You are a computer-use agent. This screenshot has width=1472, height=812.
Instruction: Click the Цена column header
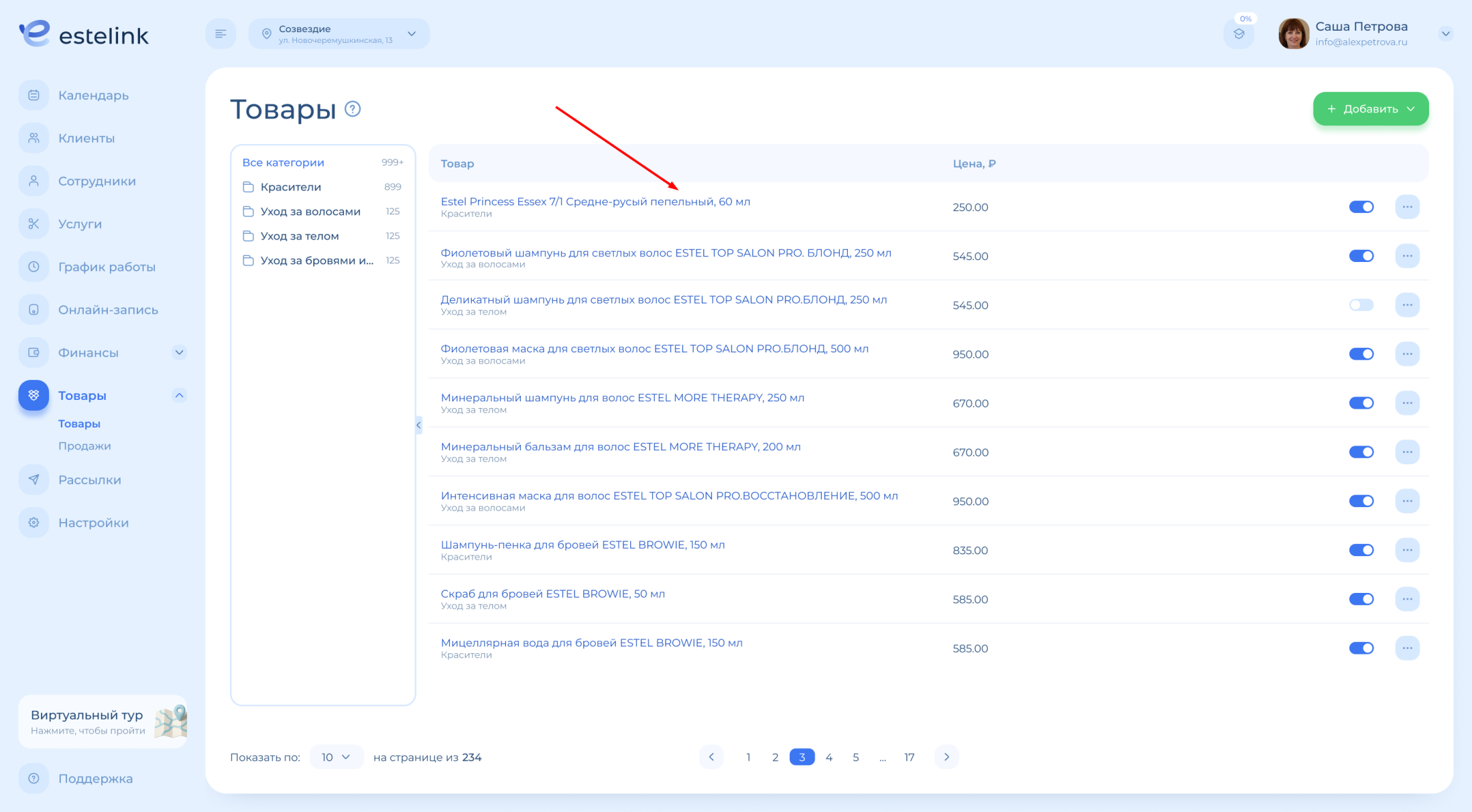pos(974,163)
